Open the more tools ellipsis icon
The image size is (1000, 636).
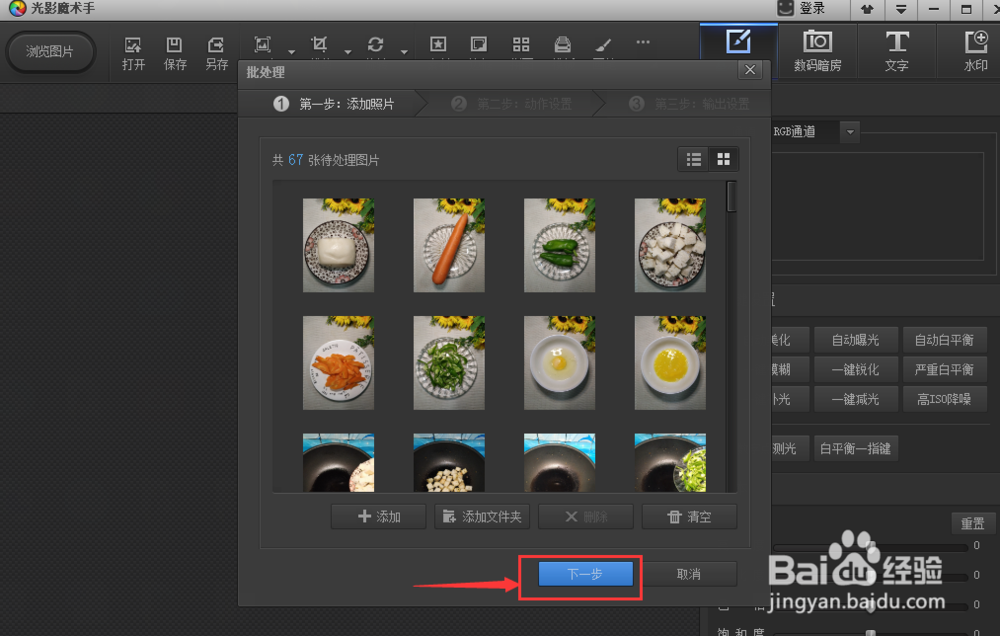tap(643, 42)
